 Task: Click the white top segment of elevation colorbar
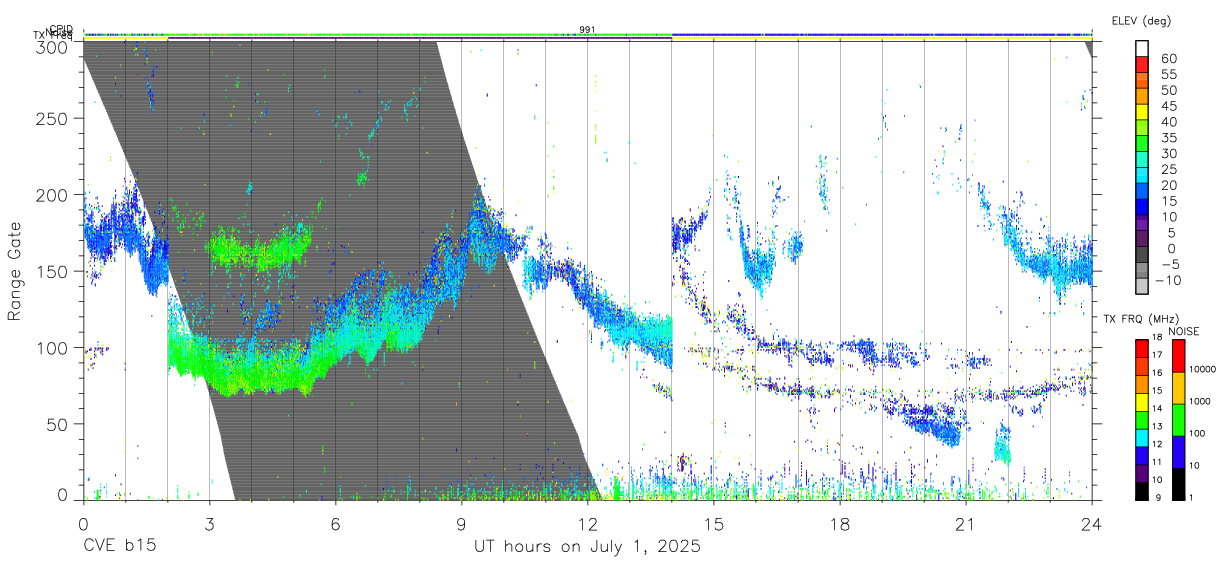pyautogui.click(x=1142, y=50)
